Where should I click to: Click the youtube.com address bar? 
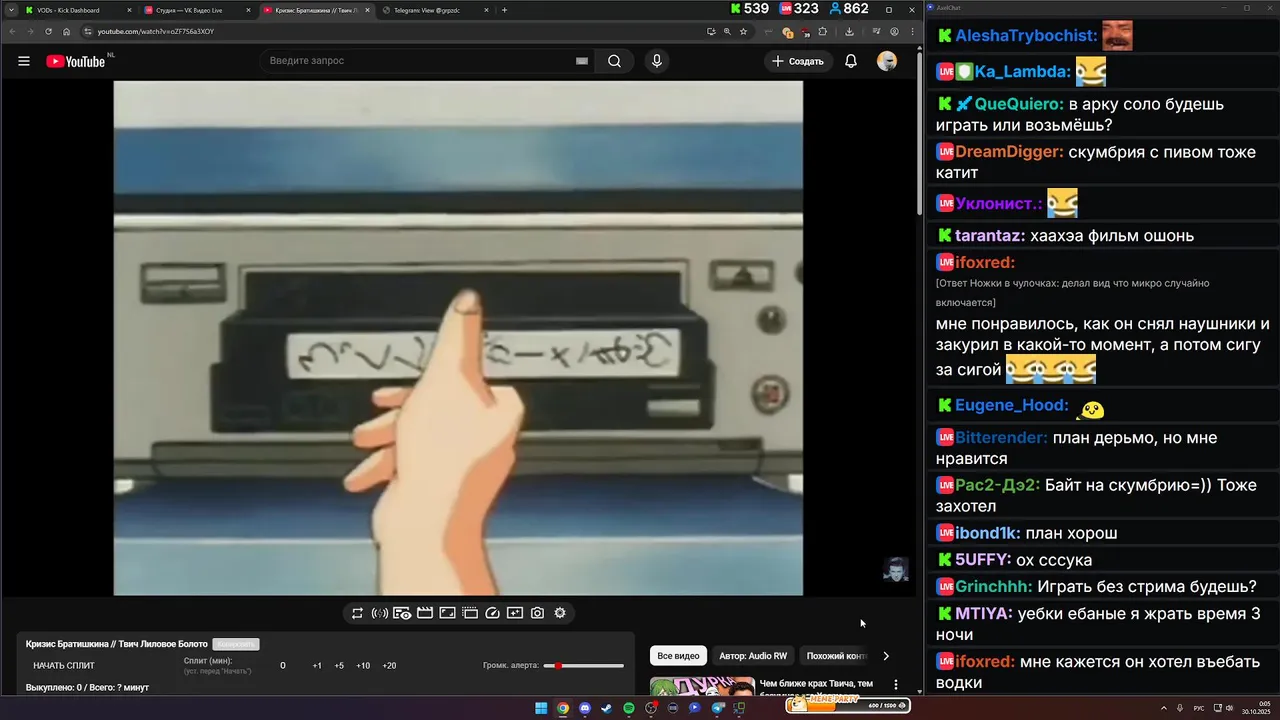[400, 31]
